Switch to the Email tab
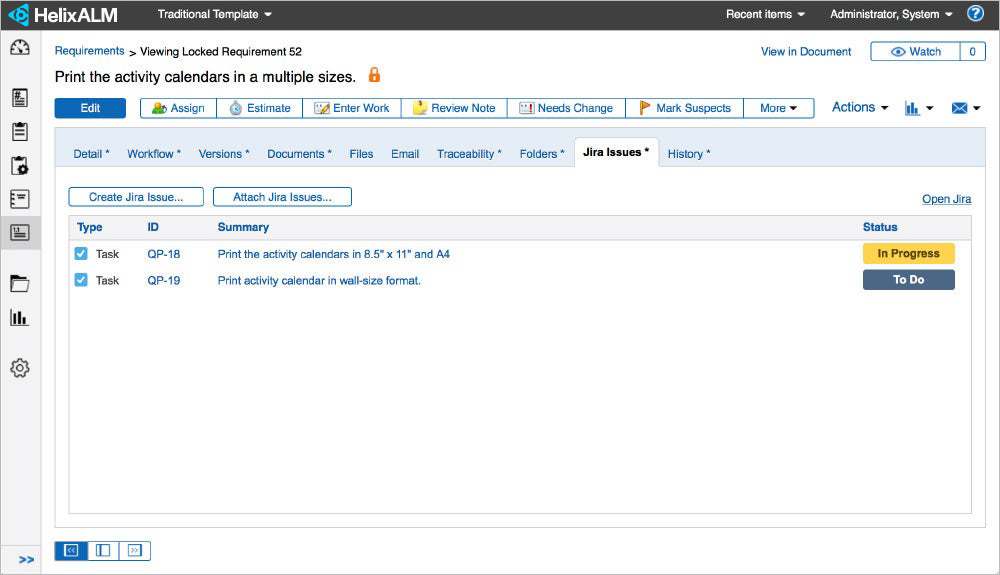 pos(405,154)
